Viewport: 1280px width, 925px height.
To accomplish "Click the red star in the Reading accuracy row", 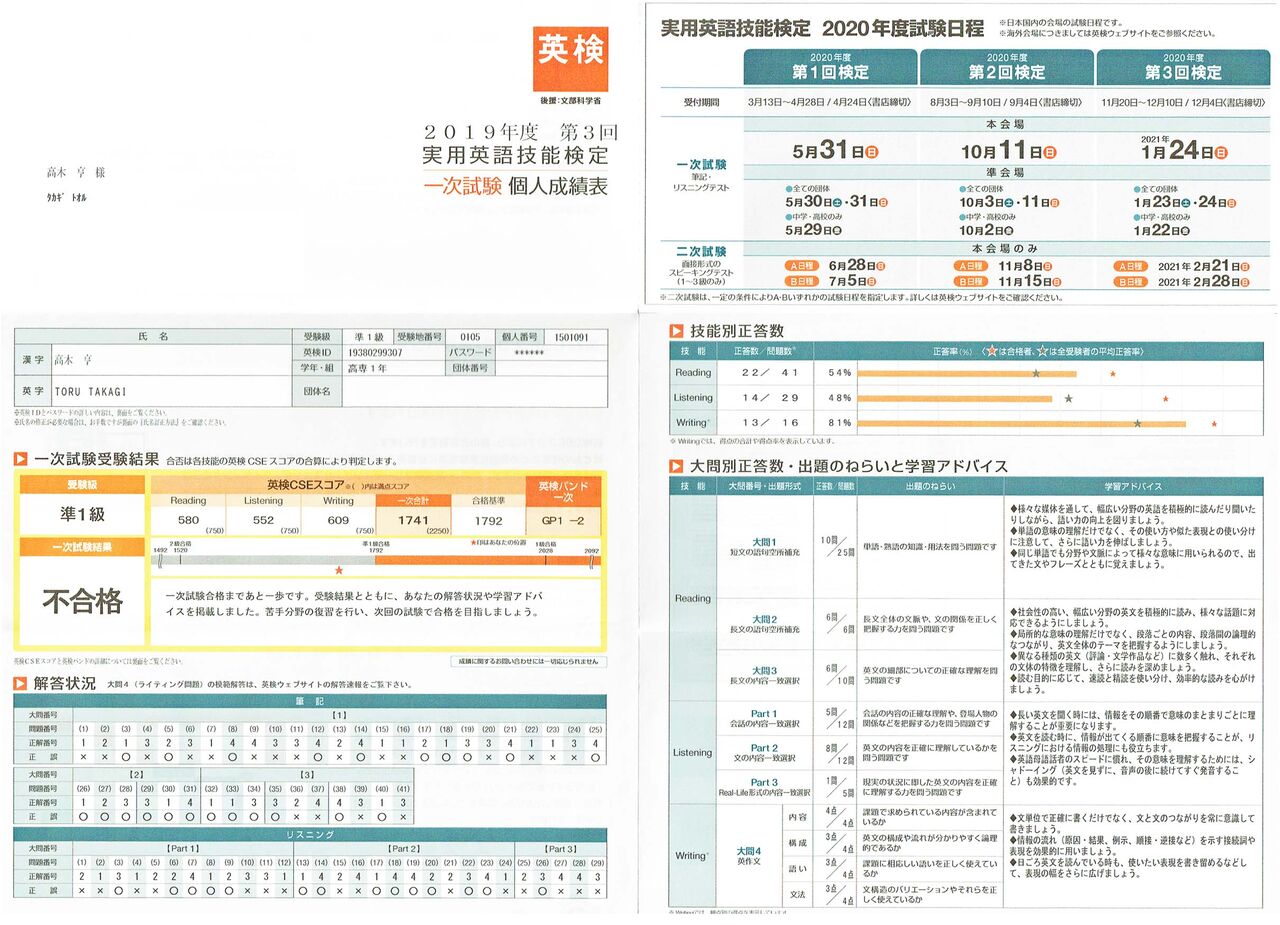I will (x=1113, y=373).
